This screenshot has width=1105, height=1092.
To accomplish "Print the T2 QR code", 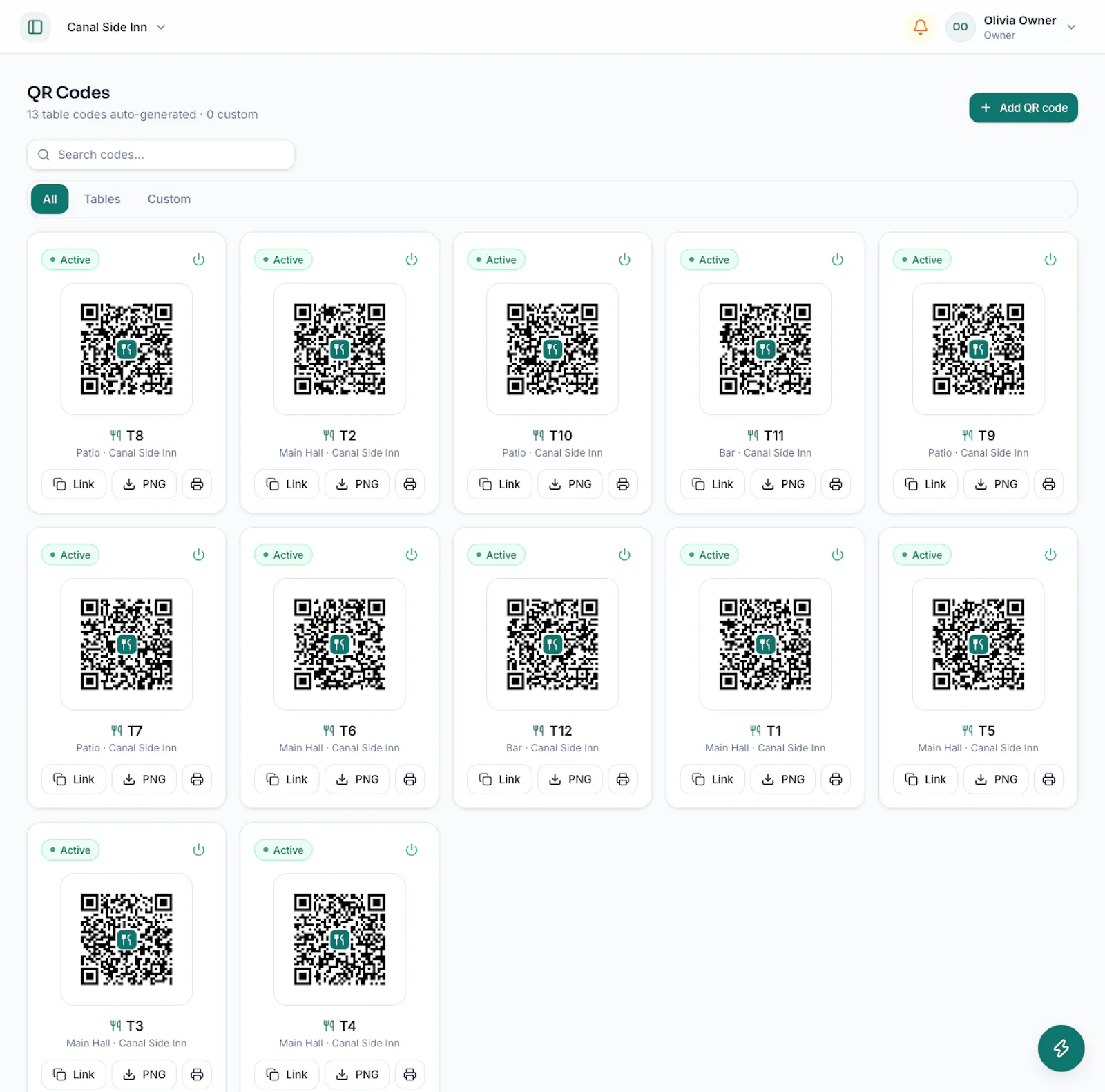I will coord(410,484).
